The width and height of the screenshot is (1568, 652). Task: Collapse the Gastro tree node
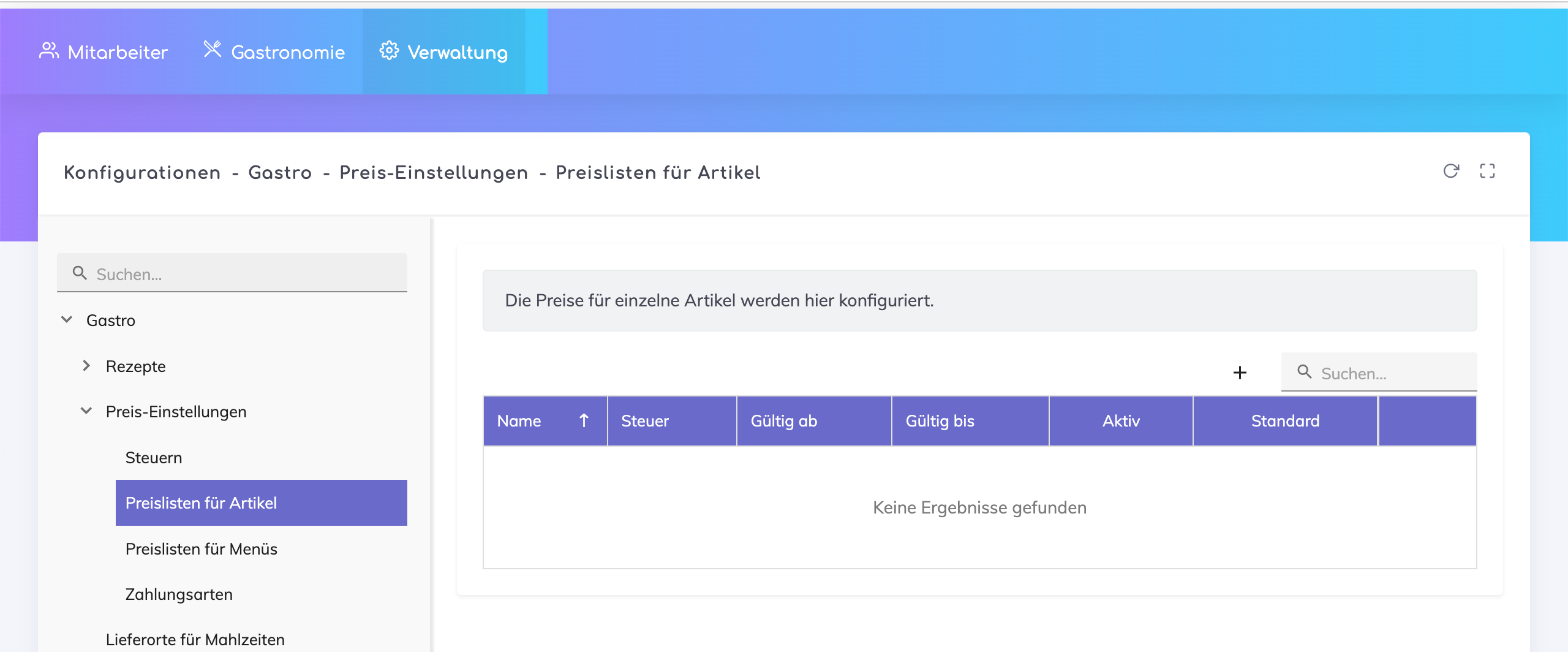click(x=67, y=320)
